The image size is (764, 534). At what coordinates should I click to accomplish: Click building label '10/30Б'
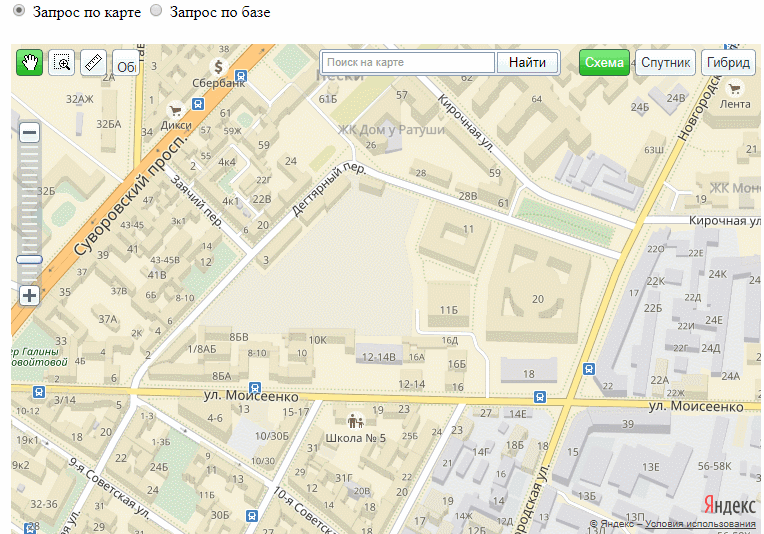(x=272, y=436)
